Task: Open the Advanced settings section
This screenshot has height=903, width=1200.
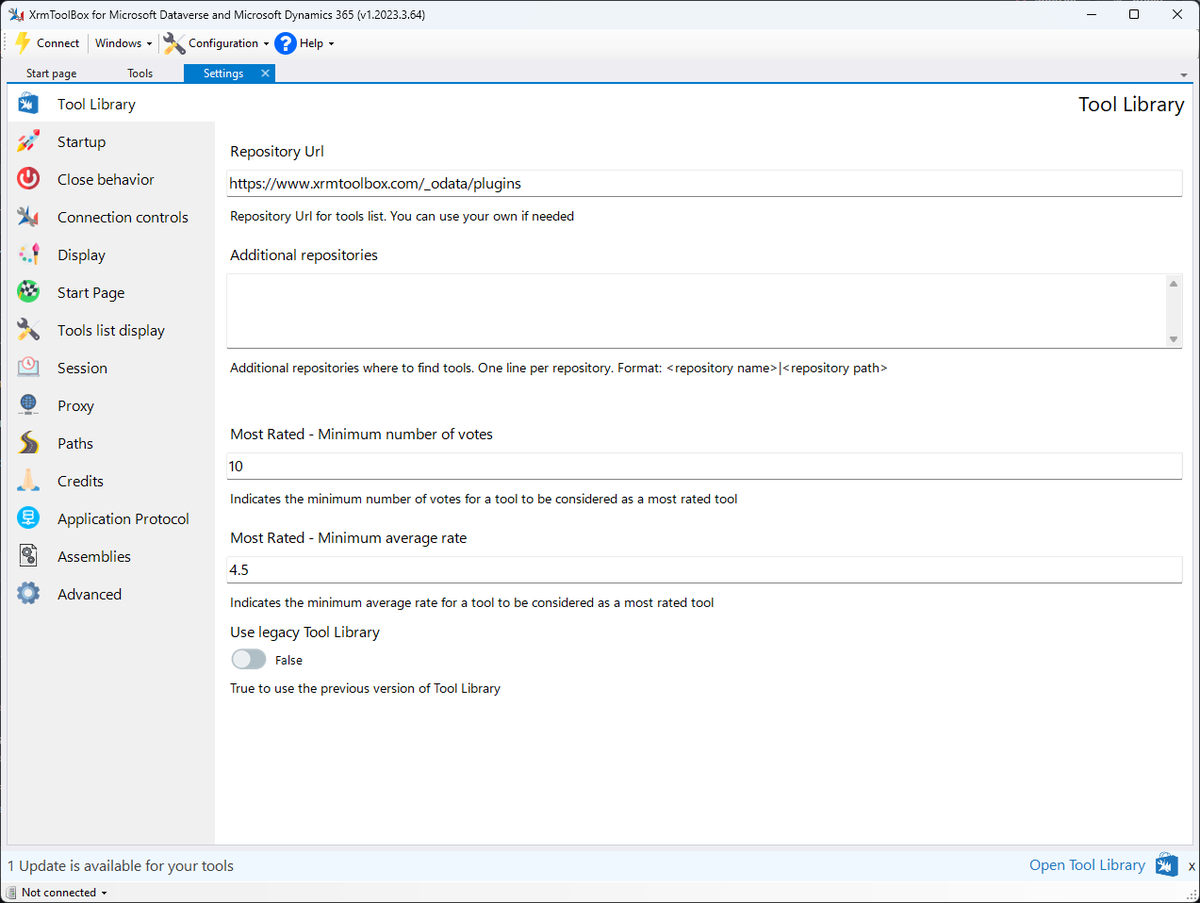Action: point(111,594)
